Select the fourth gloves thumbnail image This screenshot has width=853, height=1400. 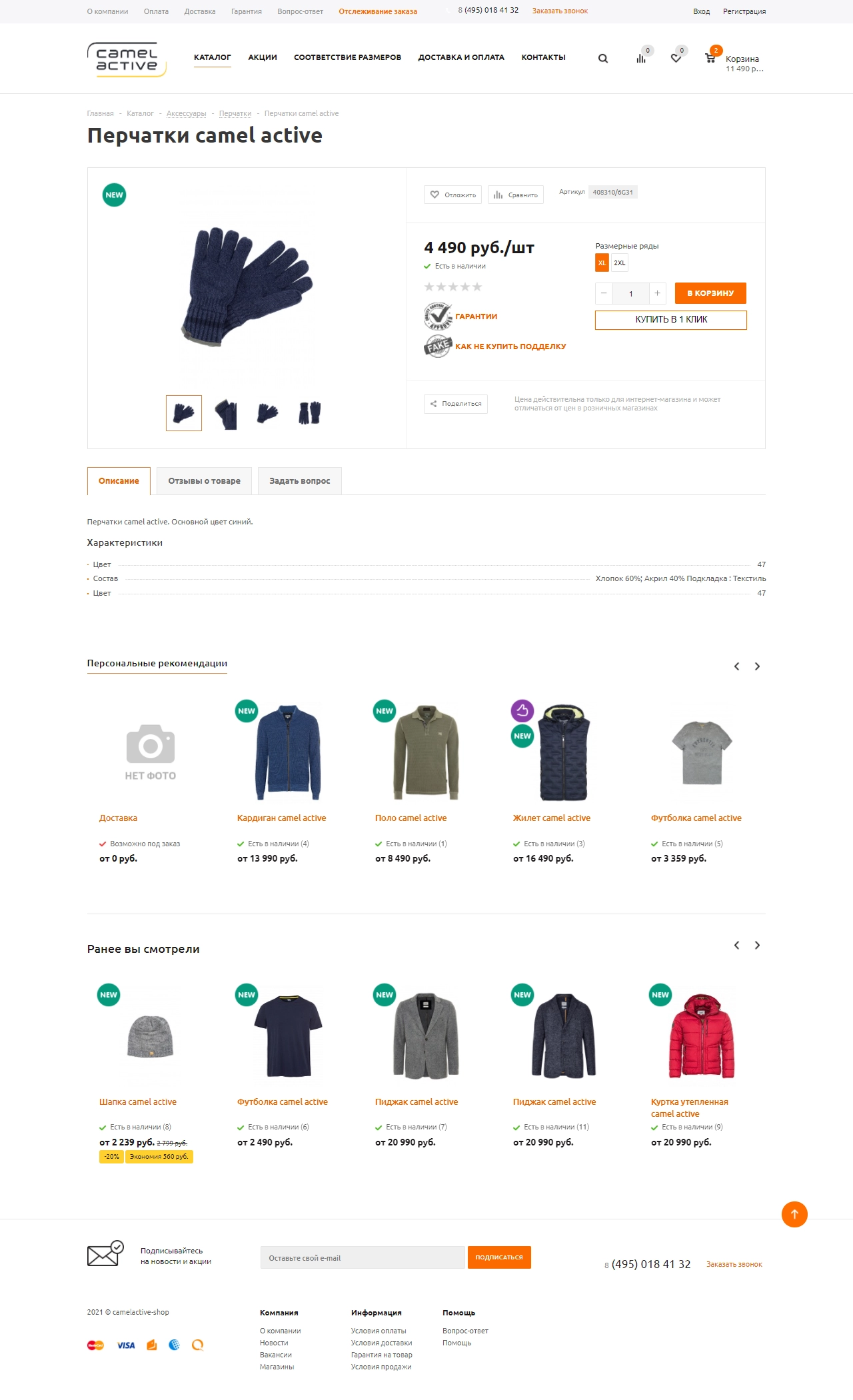(x=309, y=413)
